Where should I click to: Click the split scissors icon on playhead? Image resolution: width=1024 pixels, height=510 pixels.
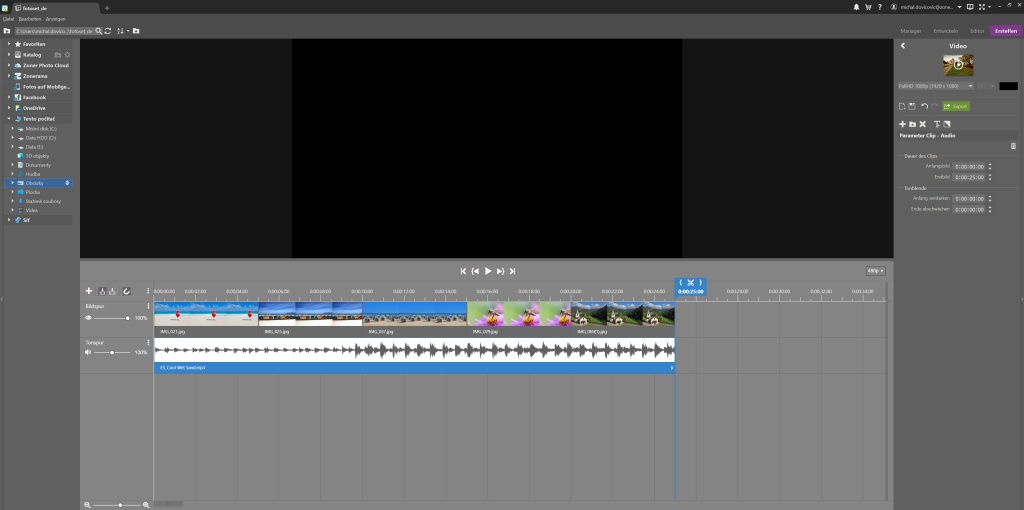[x=690, y=283]
